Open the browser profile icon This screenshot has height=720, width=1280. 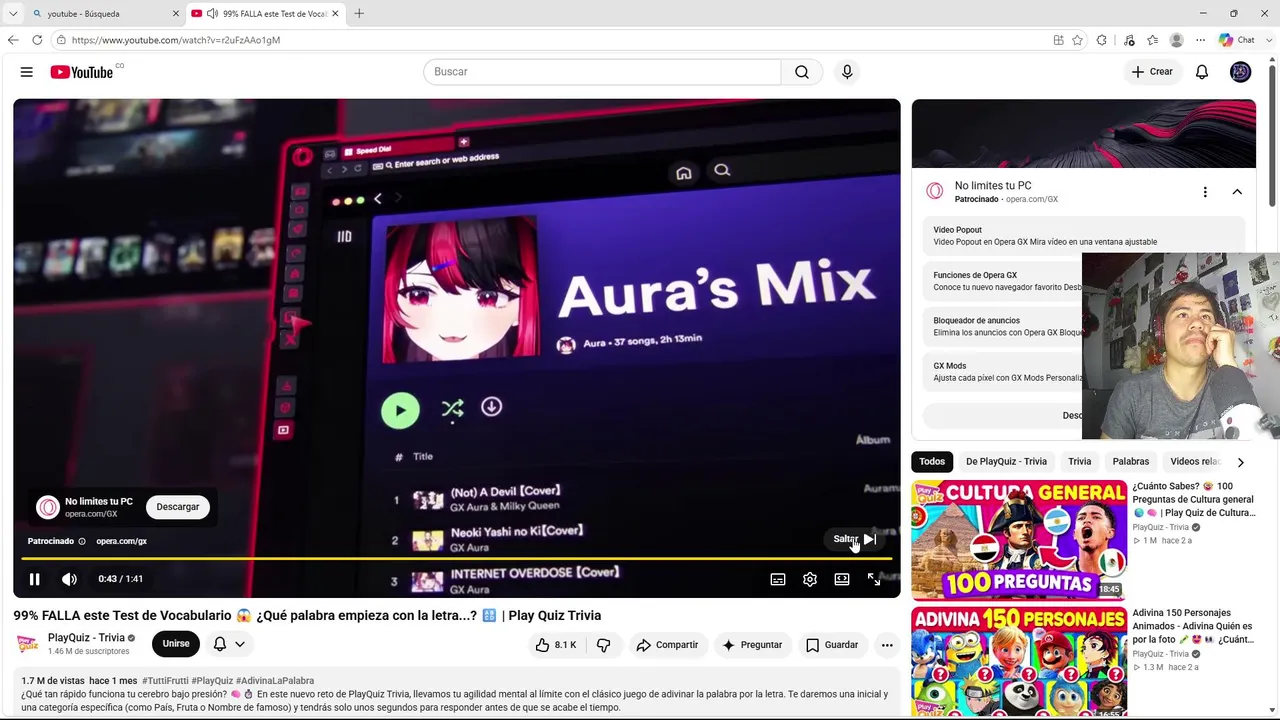click(1177, 40)
